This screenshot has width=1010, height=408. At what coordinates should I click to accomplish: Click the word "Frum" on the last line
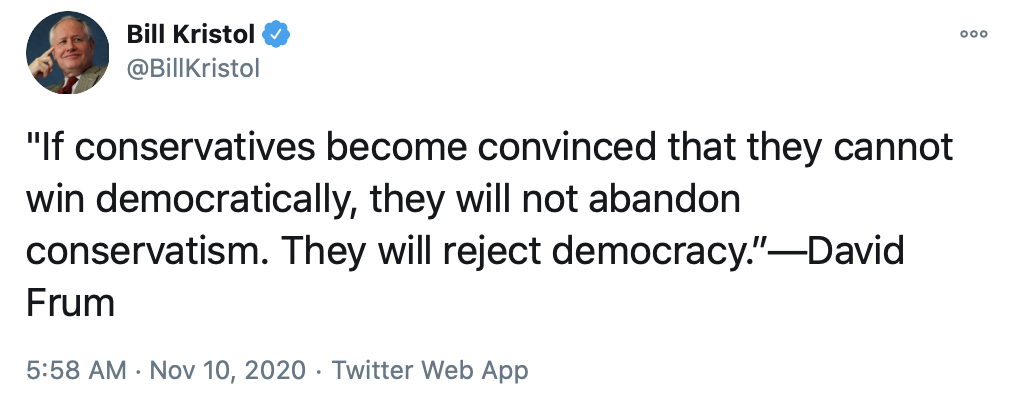click(70, 302)
